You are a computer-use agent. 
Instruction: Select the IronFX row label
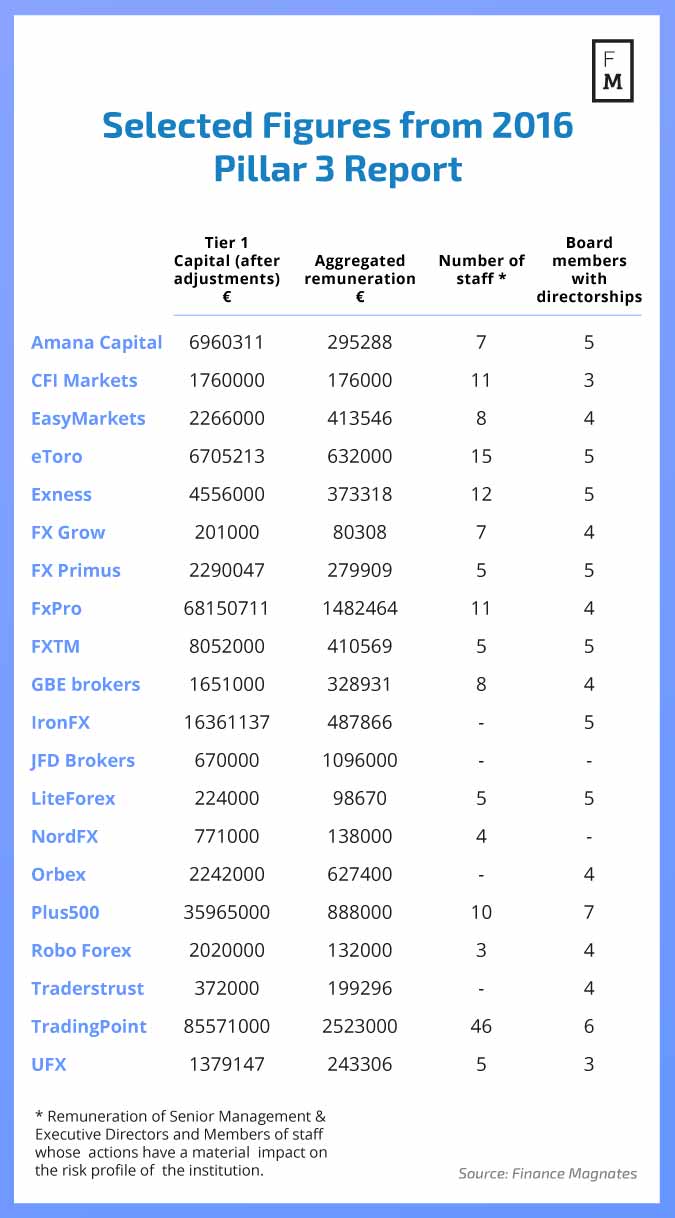click(x=60, y=722)
